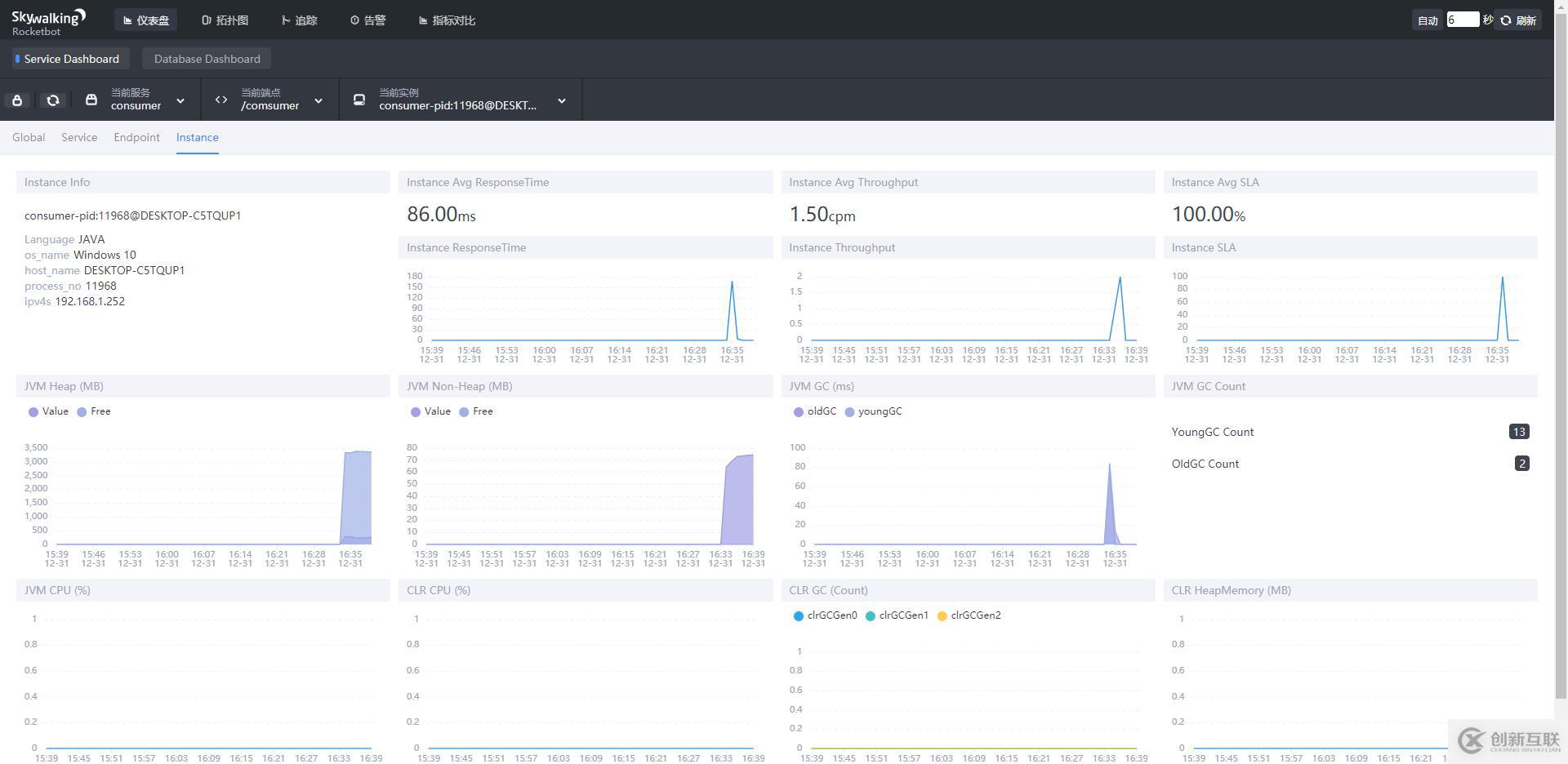Click the Language JAVA line
Image resolution: width=1568 pixels, height=764 pixels.
pyautogui.click(x=65, y=239)
